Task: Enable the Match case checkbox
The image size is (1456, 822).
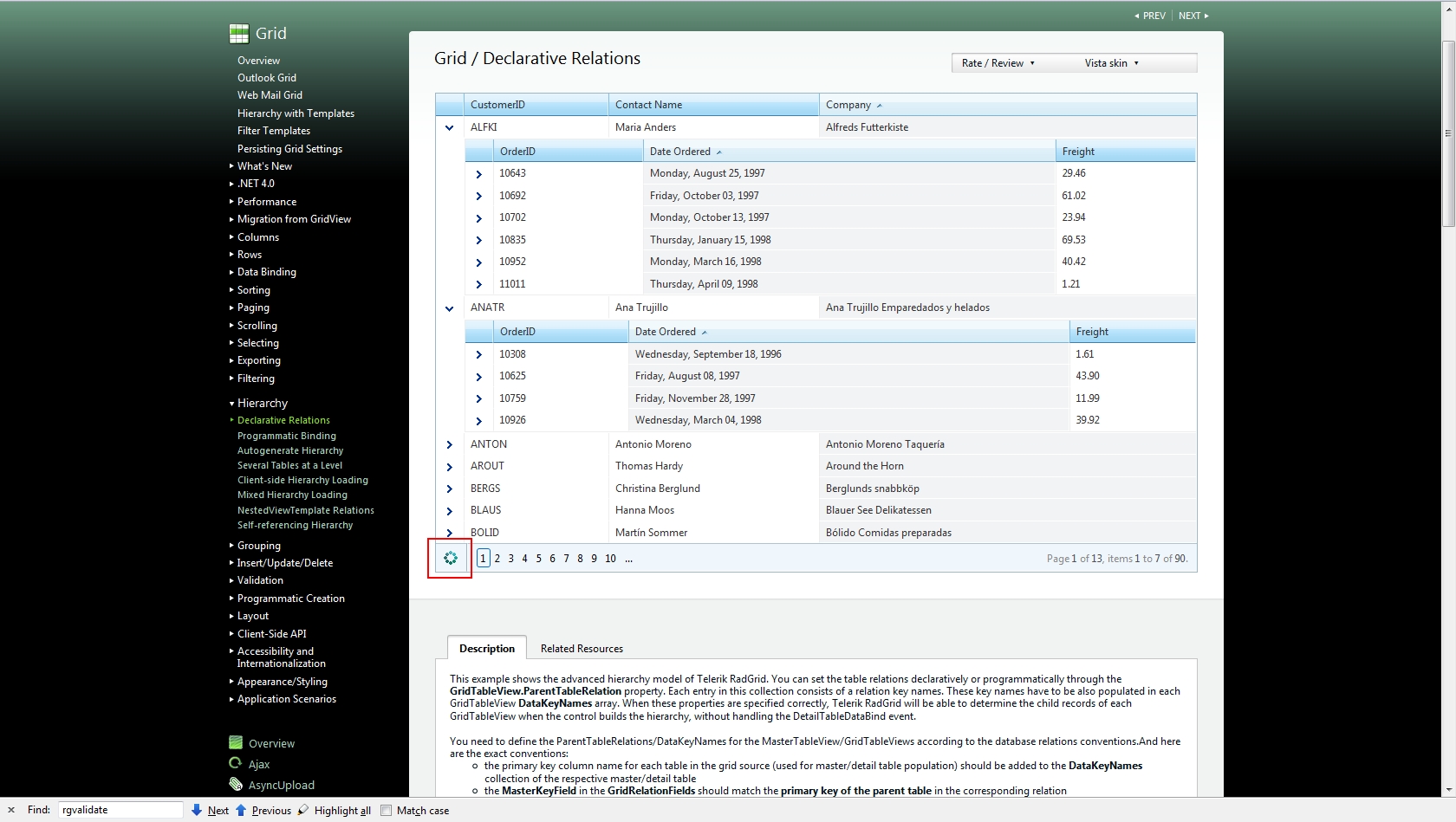Action: coord(387,811)
